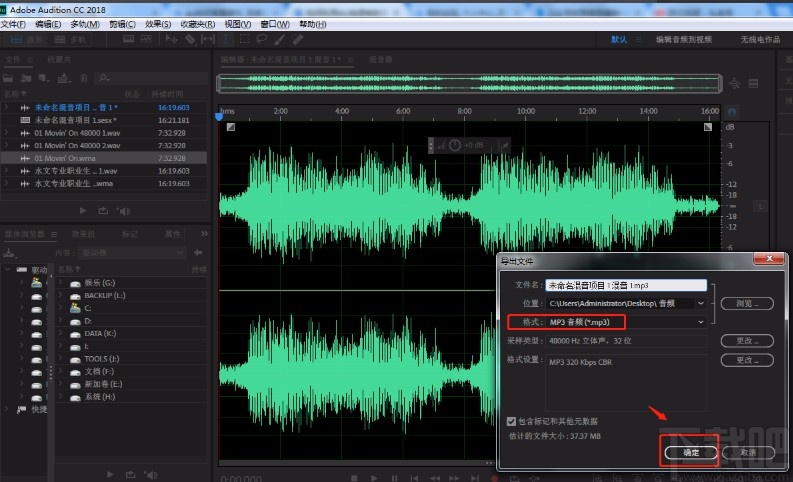Expand the 娱乐 (G:) drive
This screenshot has width=793, height=482.
[61, 282]
